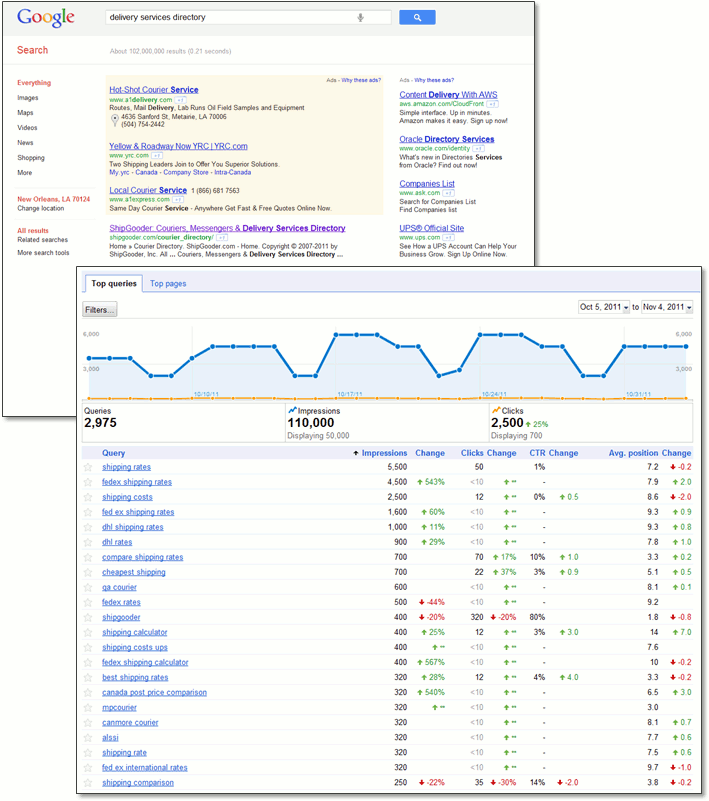Click the +1 button beside www.ask.com
This screenshot has width=709, height=801.
[x=448, y=193]
